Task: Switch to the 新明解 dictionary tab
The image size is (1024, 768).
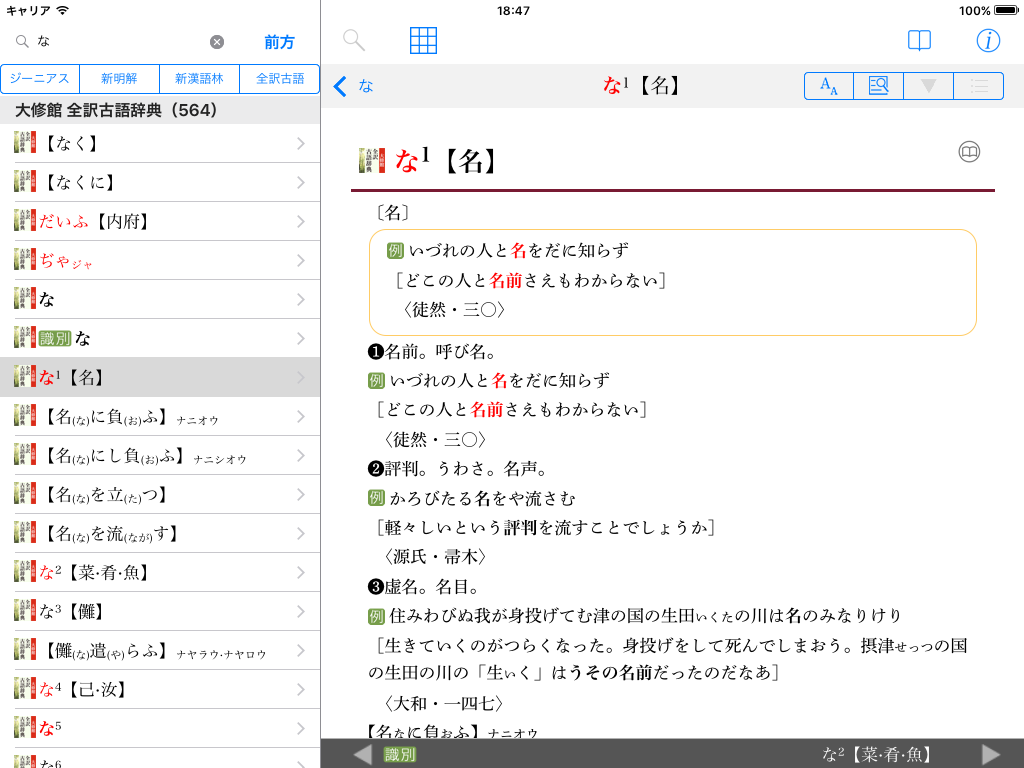Action: 120,79
